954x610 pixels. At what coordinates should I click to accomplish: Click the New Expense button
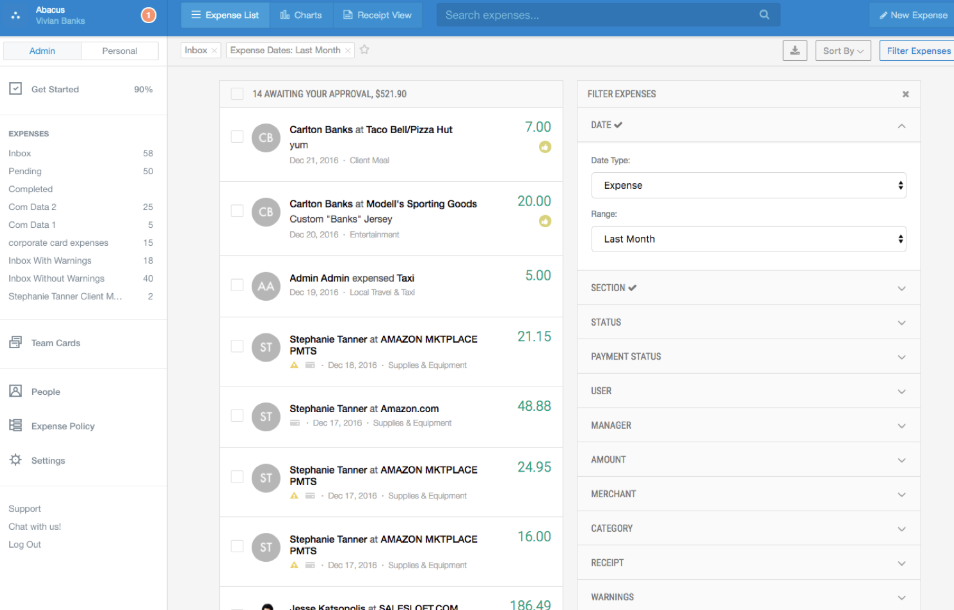(912, 15)
